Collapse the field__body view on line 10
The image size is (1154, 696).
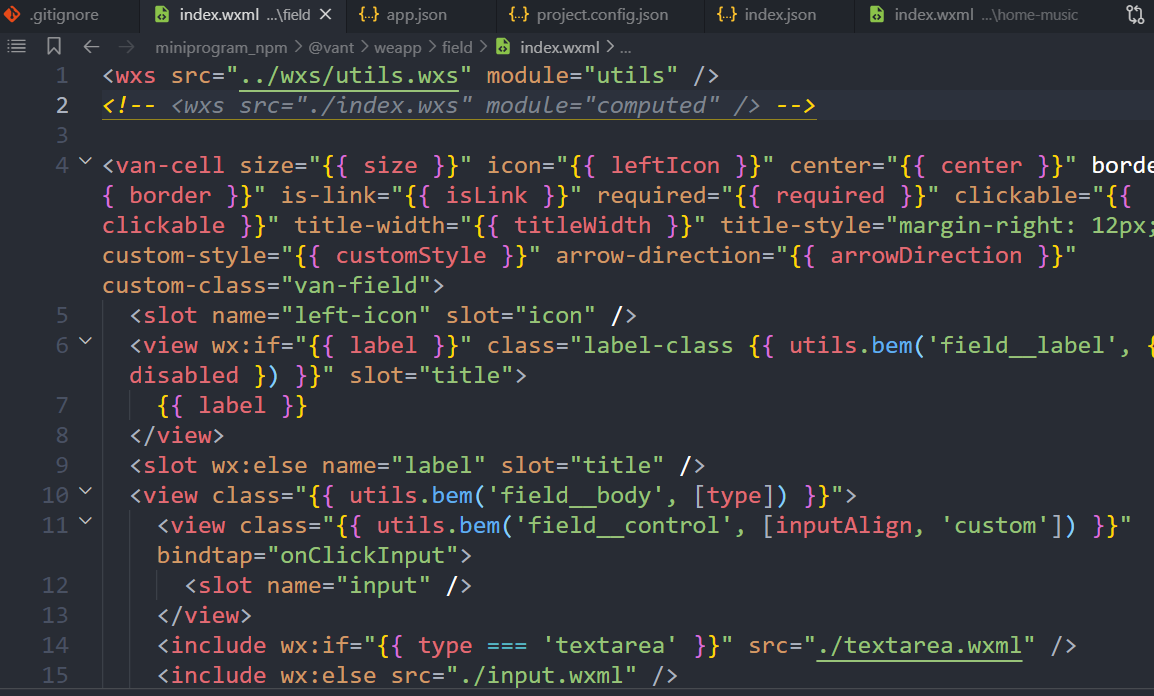coord(85,489)
